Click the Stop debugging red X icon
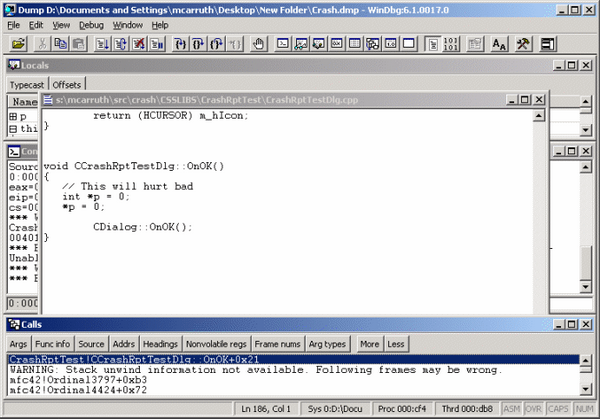 click(x=139, y=44)
